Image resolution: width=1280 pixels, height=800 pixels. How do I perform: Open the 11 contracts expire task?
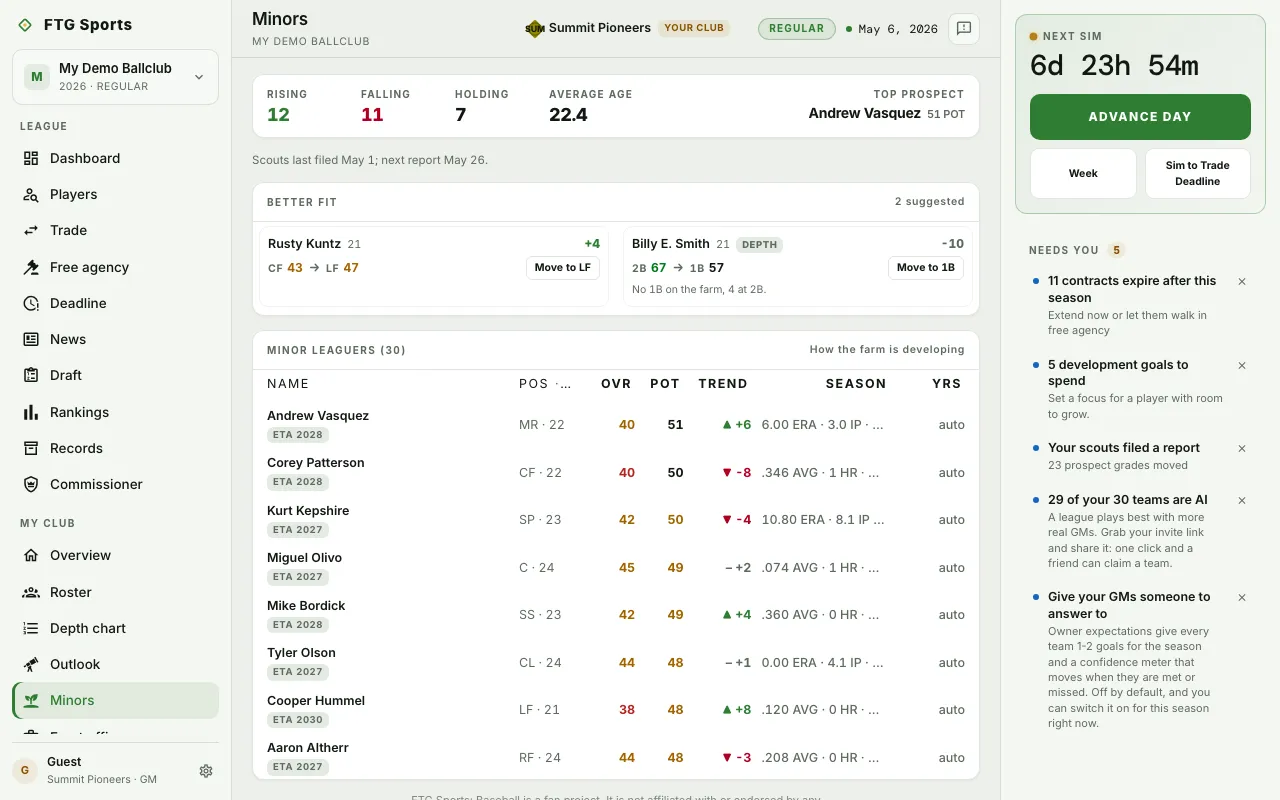pyautogui.click(x=1132, y=289)
